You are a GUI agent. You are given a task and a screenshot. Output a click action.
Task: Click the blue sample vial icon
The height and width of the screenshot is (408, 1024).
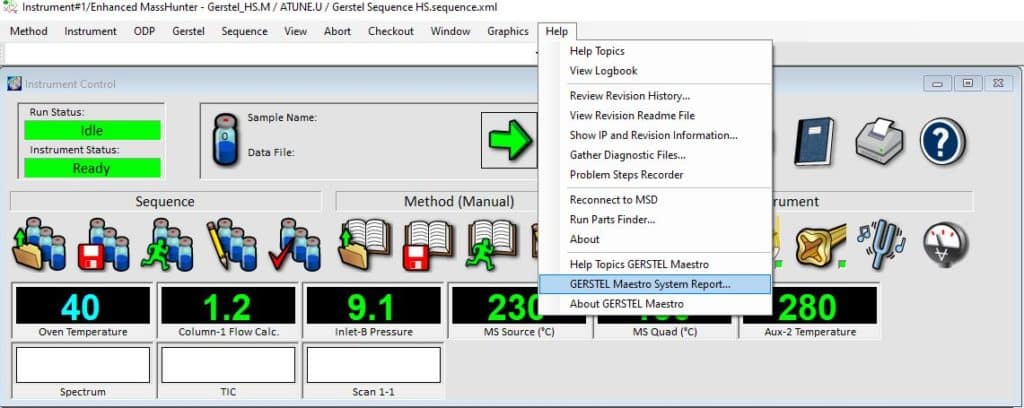225,140
